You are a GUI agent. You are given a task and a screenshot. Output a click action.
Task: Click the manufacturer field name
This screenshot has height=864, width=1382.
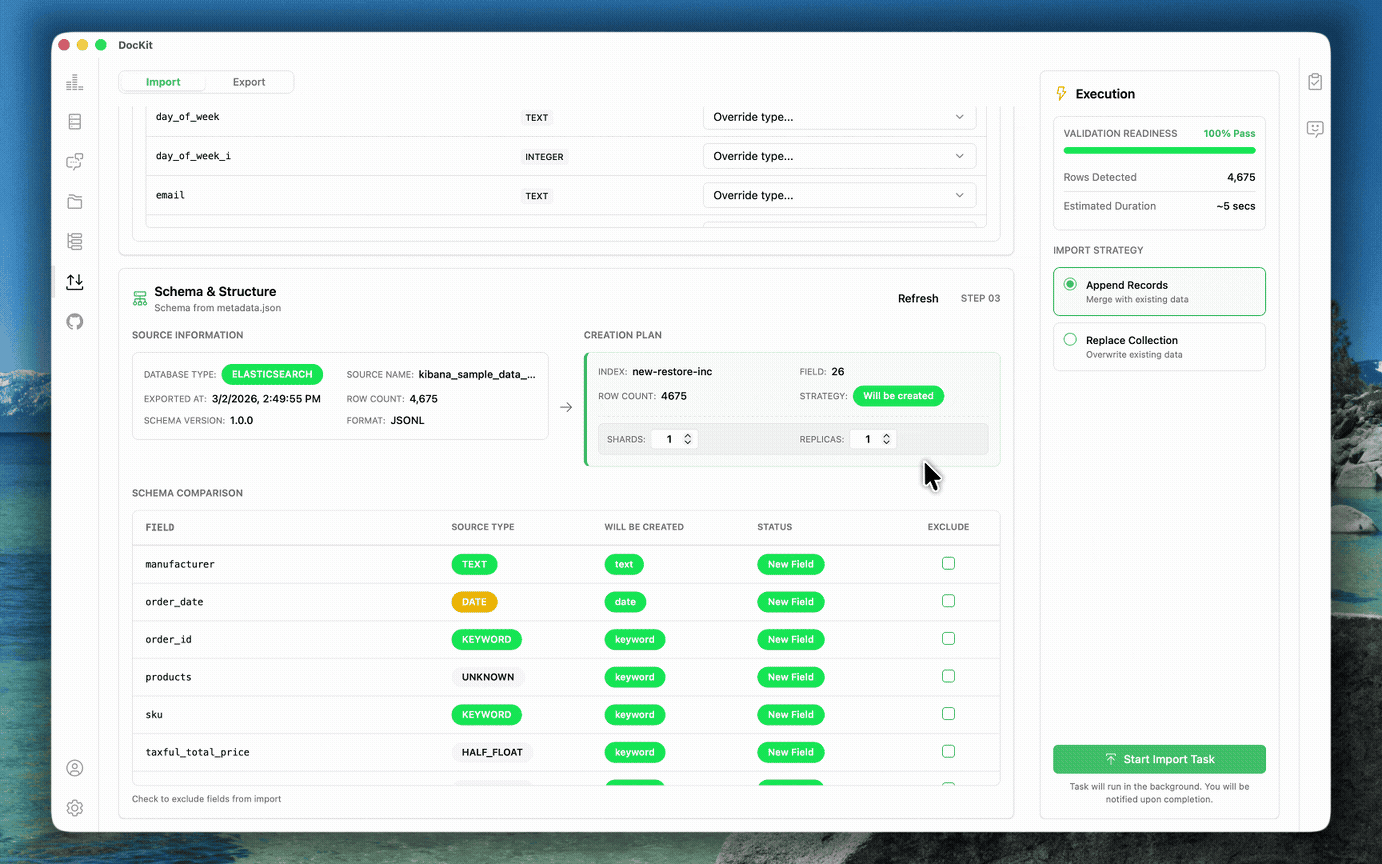tap(180, 564)
